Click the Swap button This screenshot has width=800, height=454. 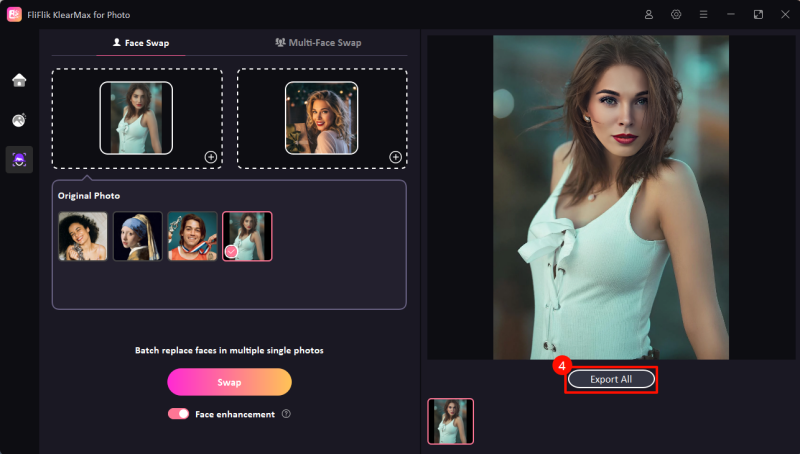click(229, 382)
